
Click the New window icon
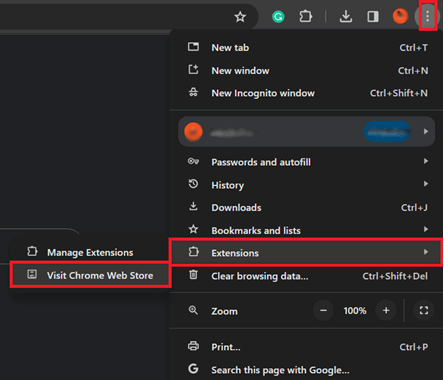(x=193, y=69)
